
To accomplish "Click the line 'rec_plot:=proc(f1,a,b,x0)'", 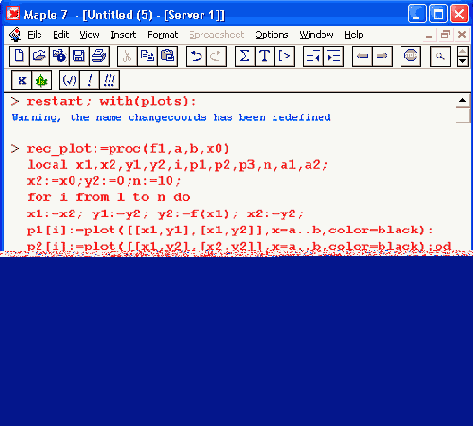I will (128, 149).
